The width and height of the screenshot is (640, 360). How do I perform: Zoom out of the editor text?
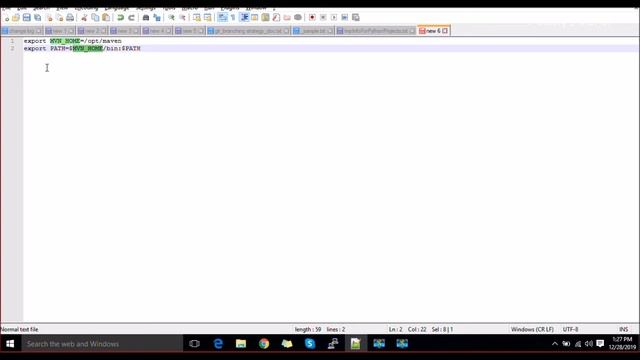[182, 18]
